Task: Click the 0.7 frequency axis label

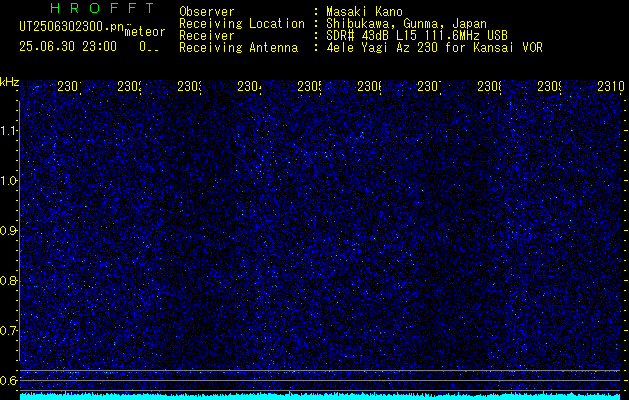Action: point(8,331)
